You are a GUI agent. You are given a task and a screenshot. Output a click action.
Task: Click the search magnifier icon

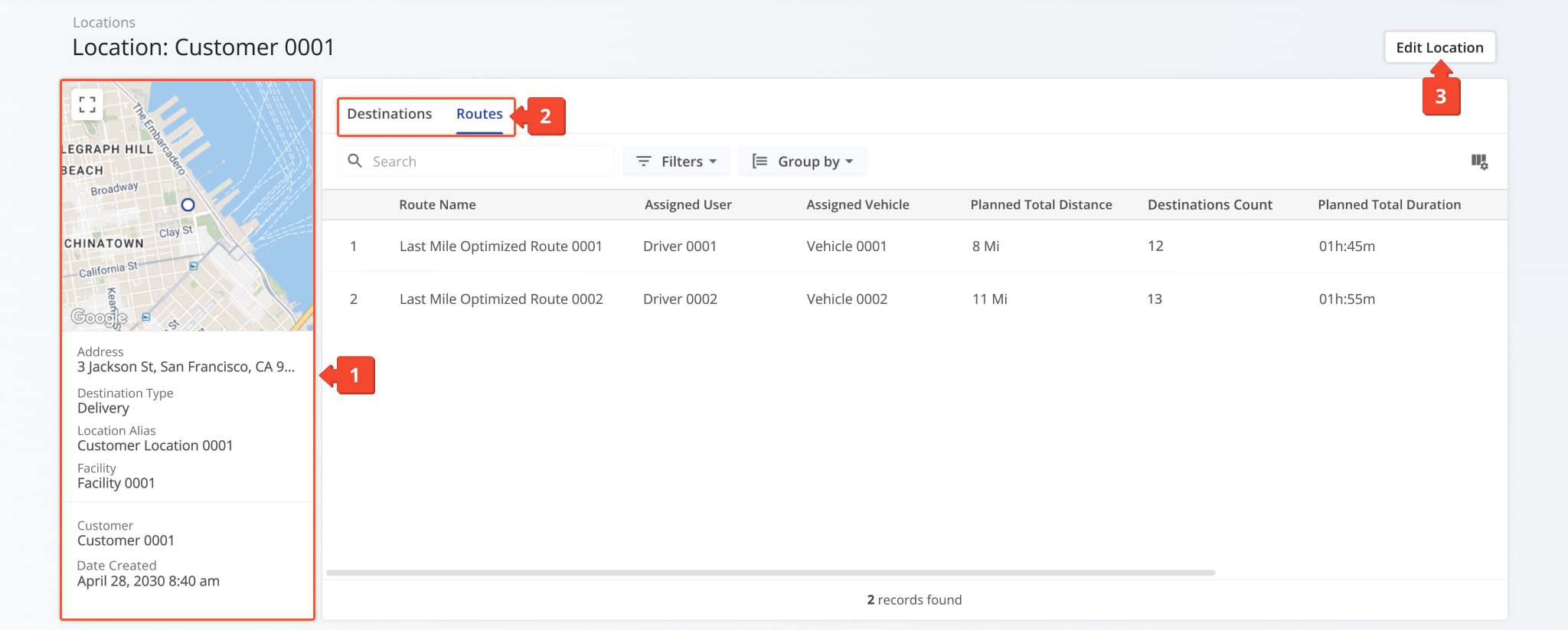tap(354, 161)
